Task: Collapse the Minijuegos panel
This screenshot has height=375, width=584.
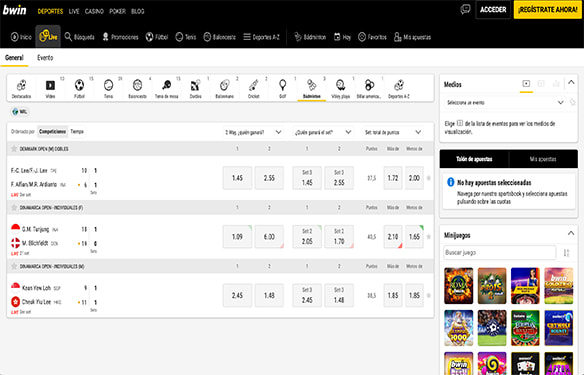Action: 571,233
